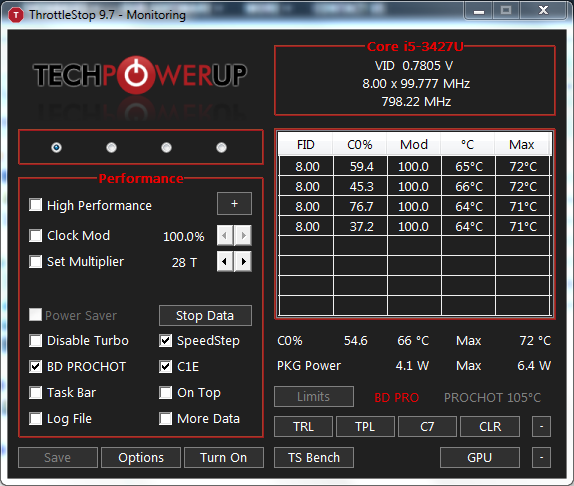Screen dimensions: 574x486
Task: Click the Stop Data button
Action: pos(205,315)
